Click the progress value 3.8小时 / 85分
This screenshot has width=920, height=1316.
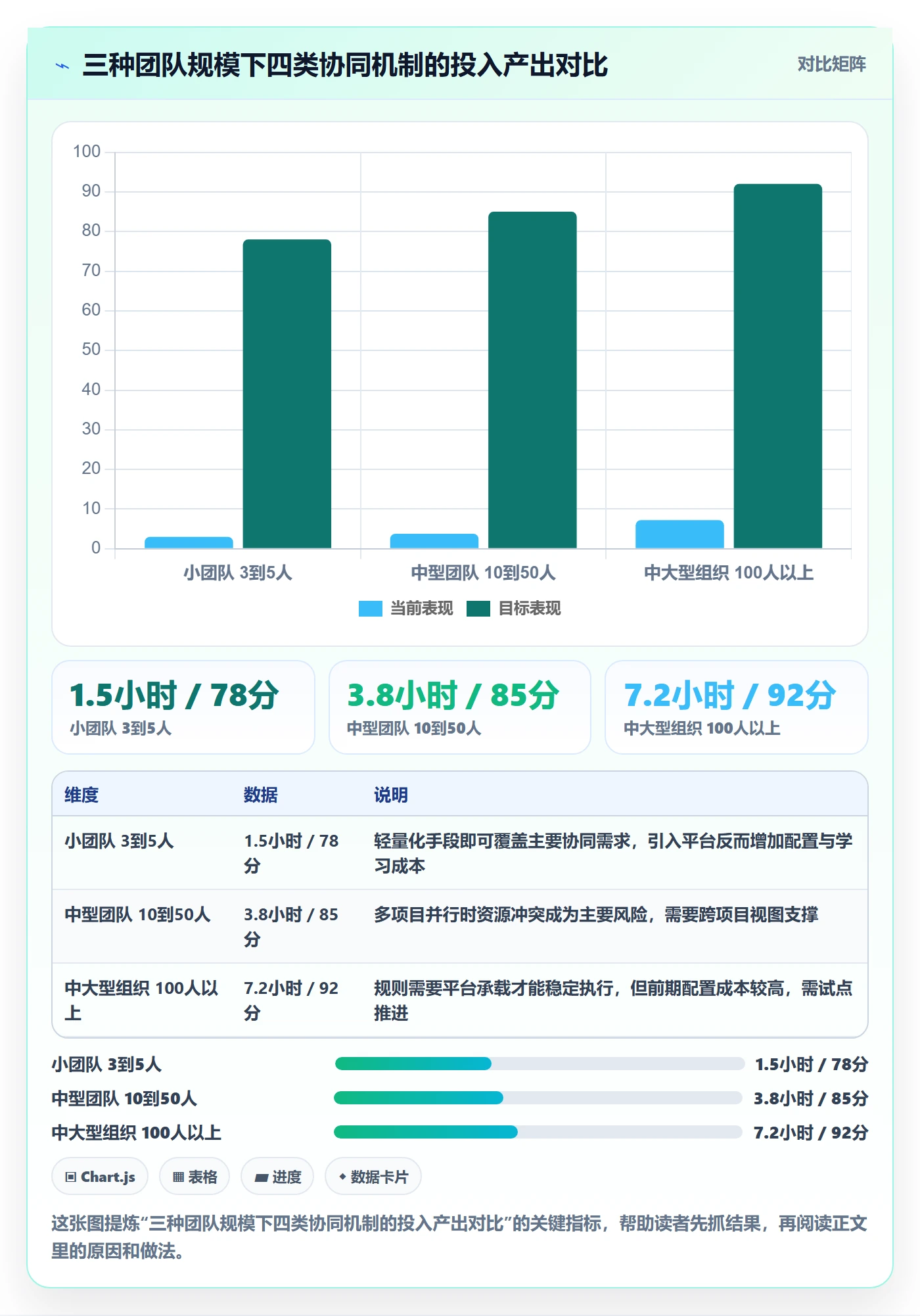click(811, 1098)
